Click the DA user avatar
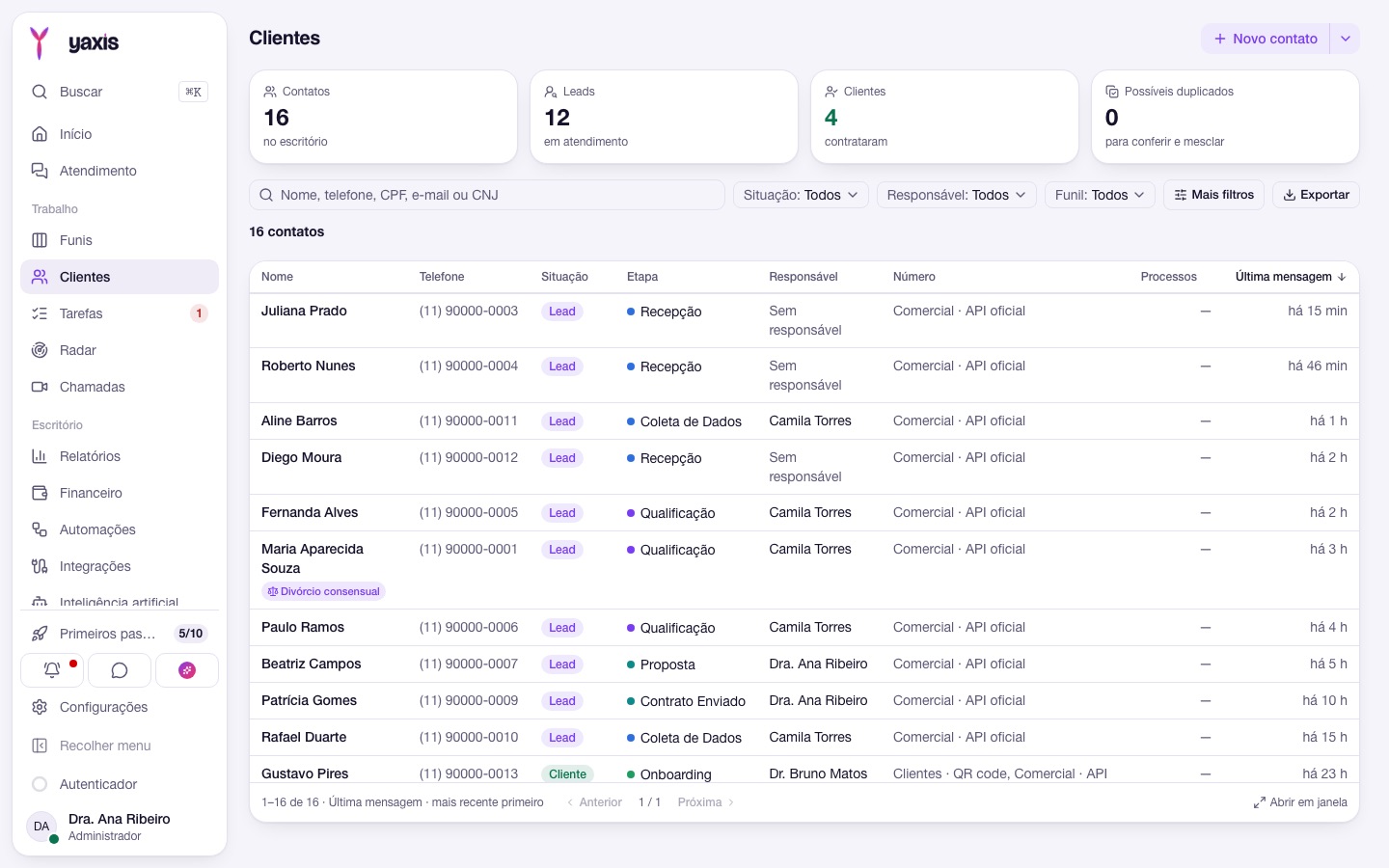Viewport: 1389px width, 868px height. tap(41, 827)
